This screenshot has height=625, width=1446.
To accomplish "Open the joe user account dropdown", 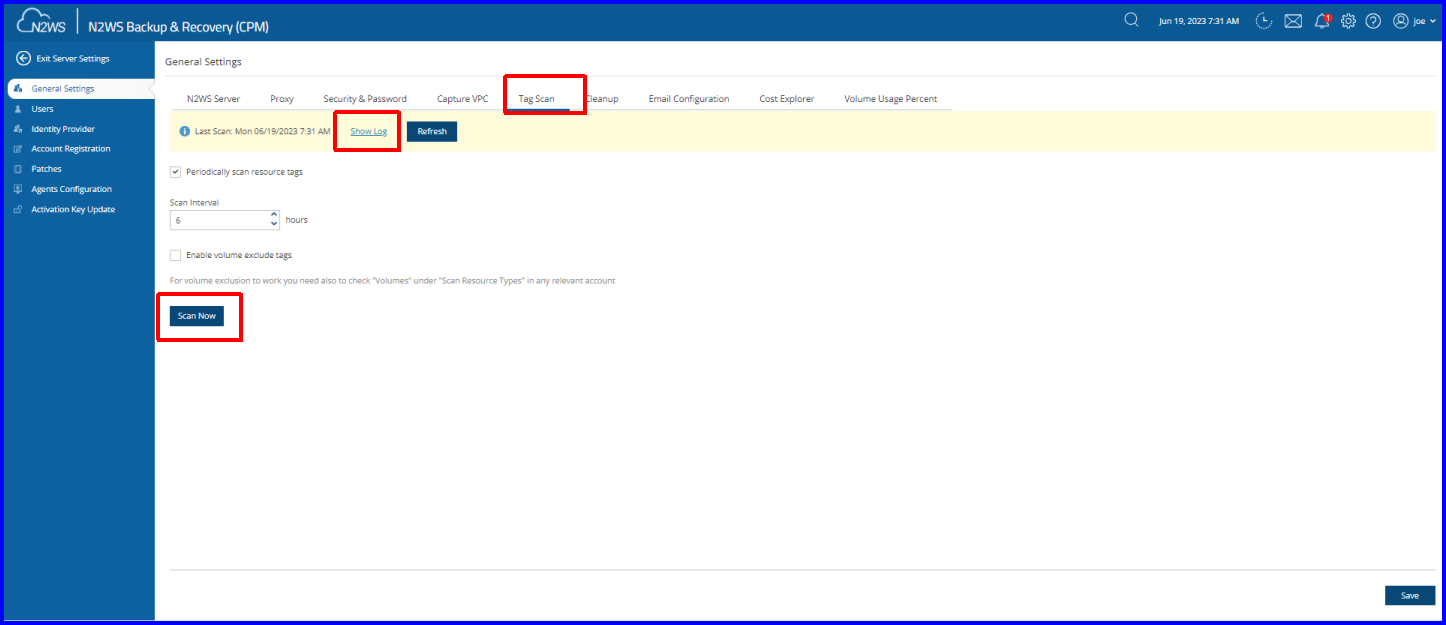I will click(1414, 21).
